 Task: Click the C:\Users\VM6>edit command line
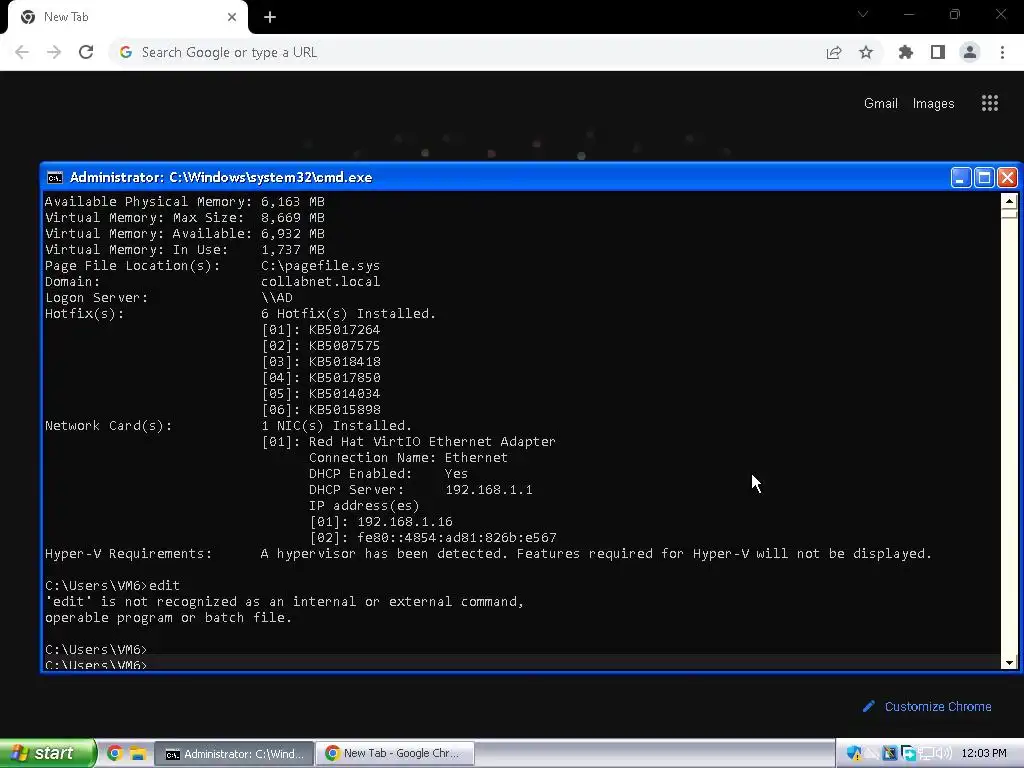tap(112, 586)
